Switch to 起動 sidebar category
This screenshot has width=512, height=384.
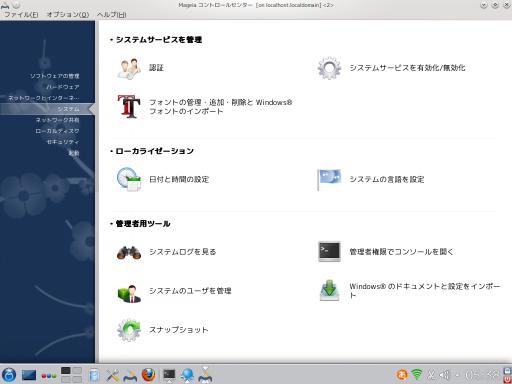[74, 153]
